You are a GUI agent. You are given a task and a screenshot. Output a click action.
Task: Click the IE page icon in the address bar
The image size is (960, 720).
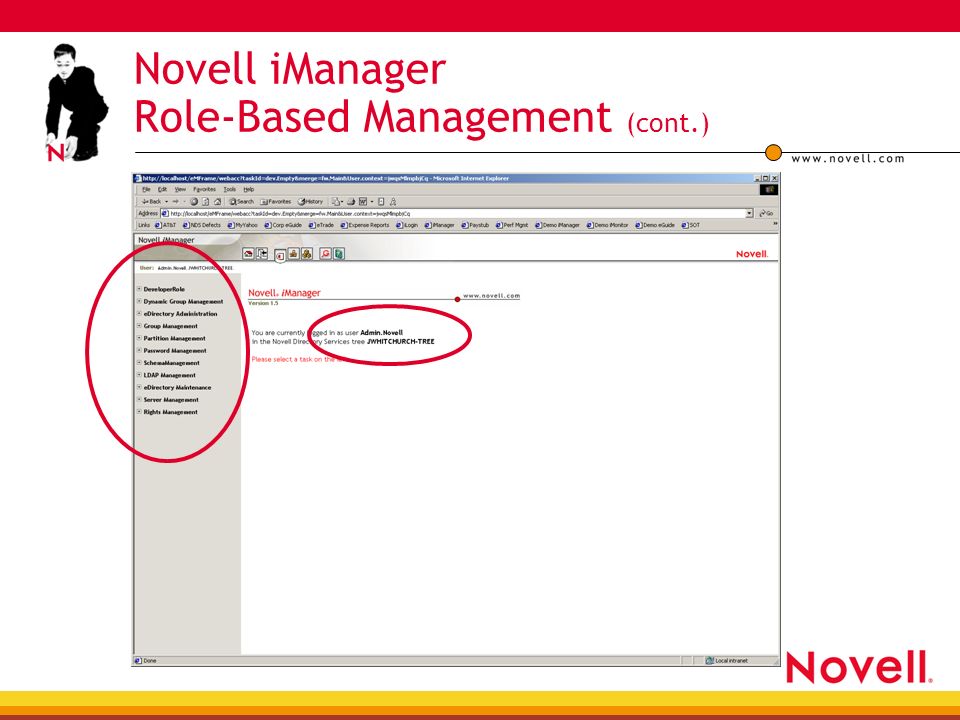point(165,214)
